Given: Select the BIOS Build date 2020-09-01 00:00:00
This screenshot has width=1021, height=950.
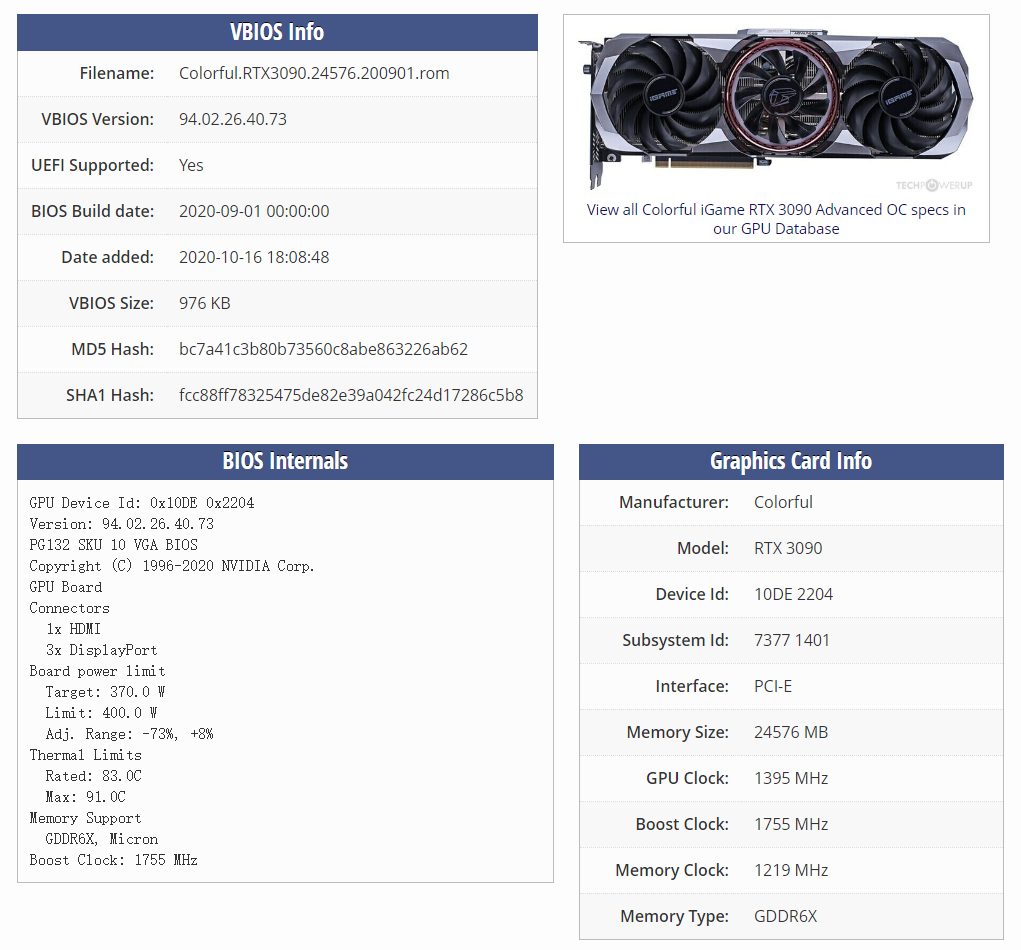Looking at the screenshot, I should coord(254,211).
